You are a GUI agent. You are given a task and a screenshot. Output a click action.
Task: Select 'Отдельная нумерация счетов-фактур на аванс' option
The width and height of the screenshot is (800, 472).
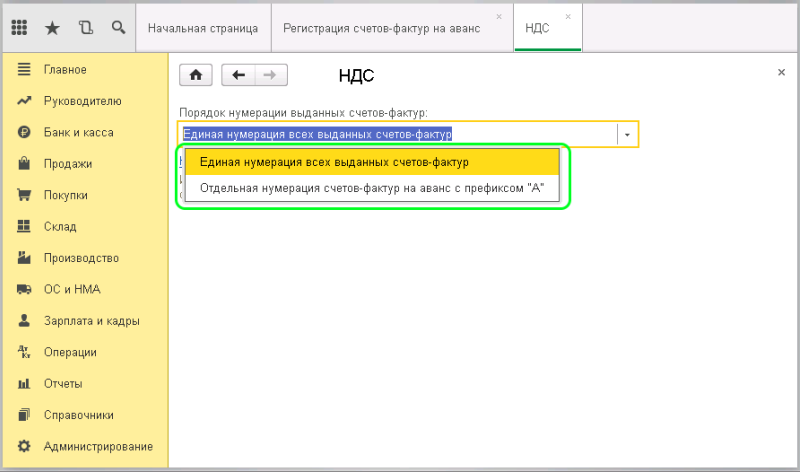372,188
